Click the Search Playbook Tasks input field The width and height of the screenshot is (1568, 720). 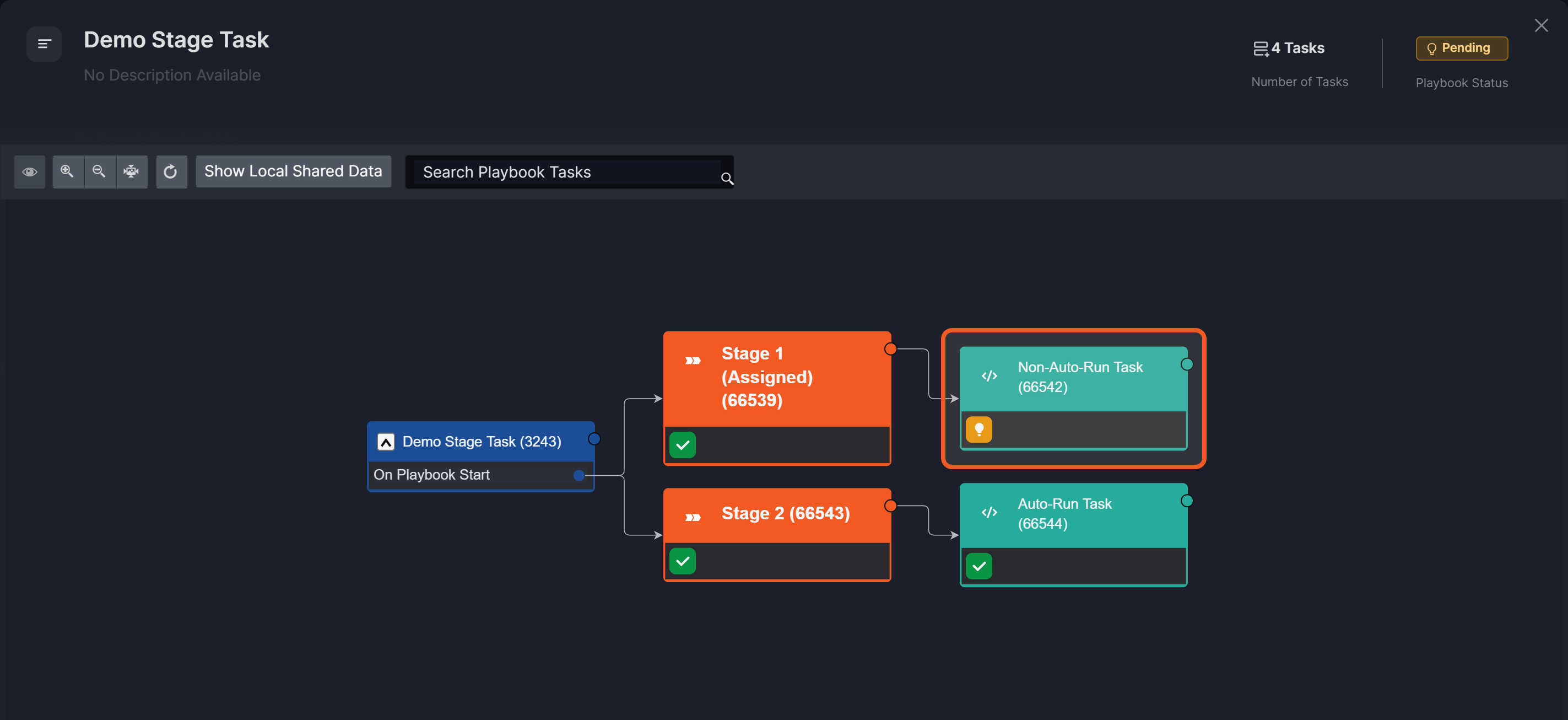point(566,173)
